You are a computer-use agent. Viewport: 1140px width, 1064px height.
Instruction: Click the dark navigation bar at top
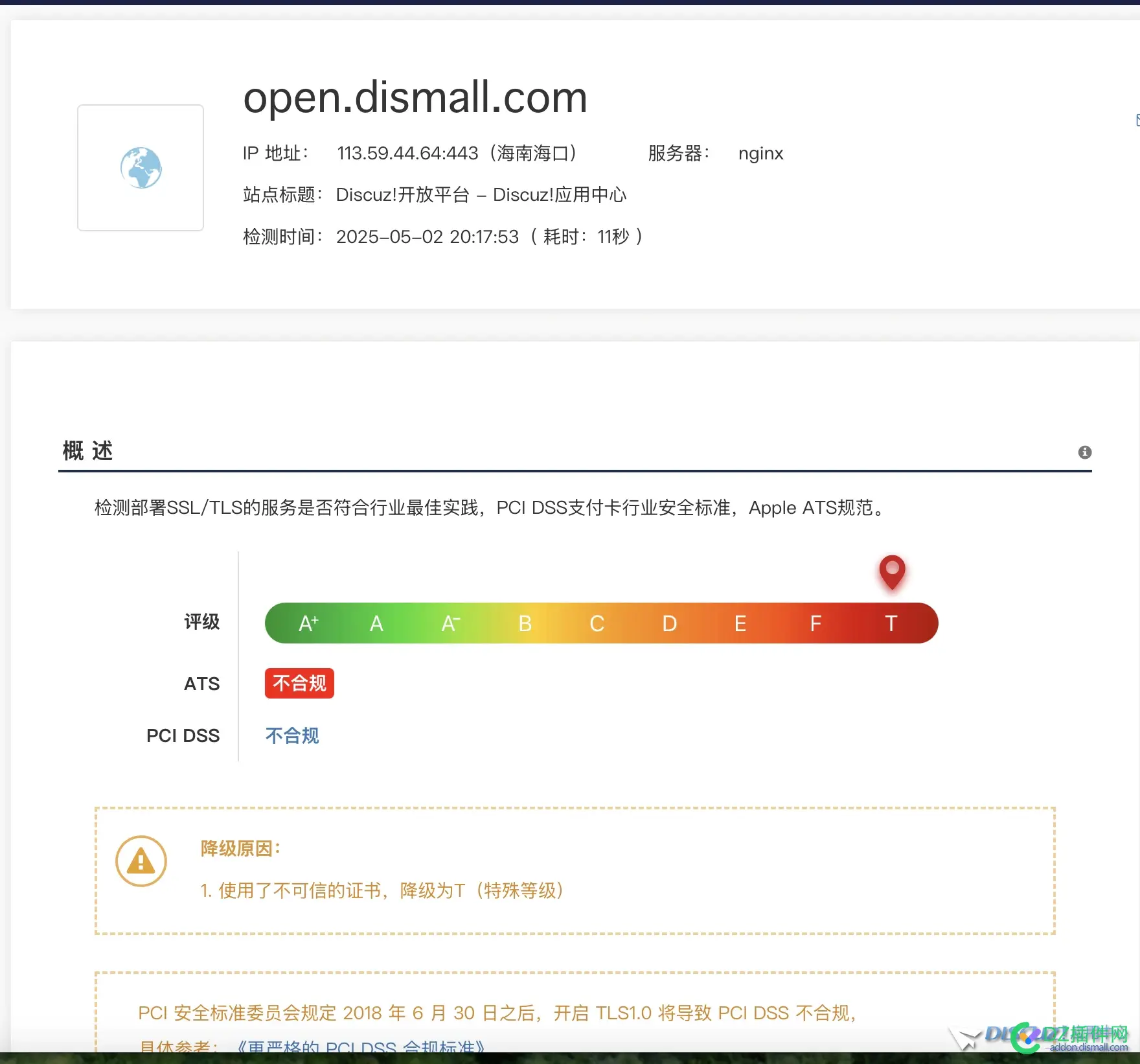(570, 4)
